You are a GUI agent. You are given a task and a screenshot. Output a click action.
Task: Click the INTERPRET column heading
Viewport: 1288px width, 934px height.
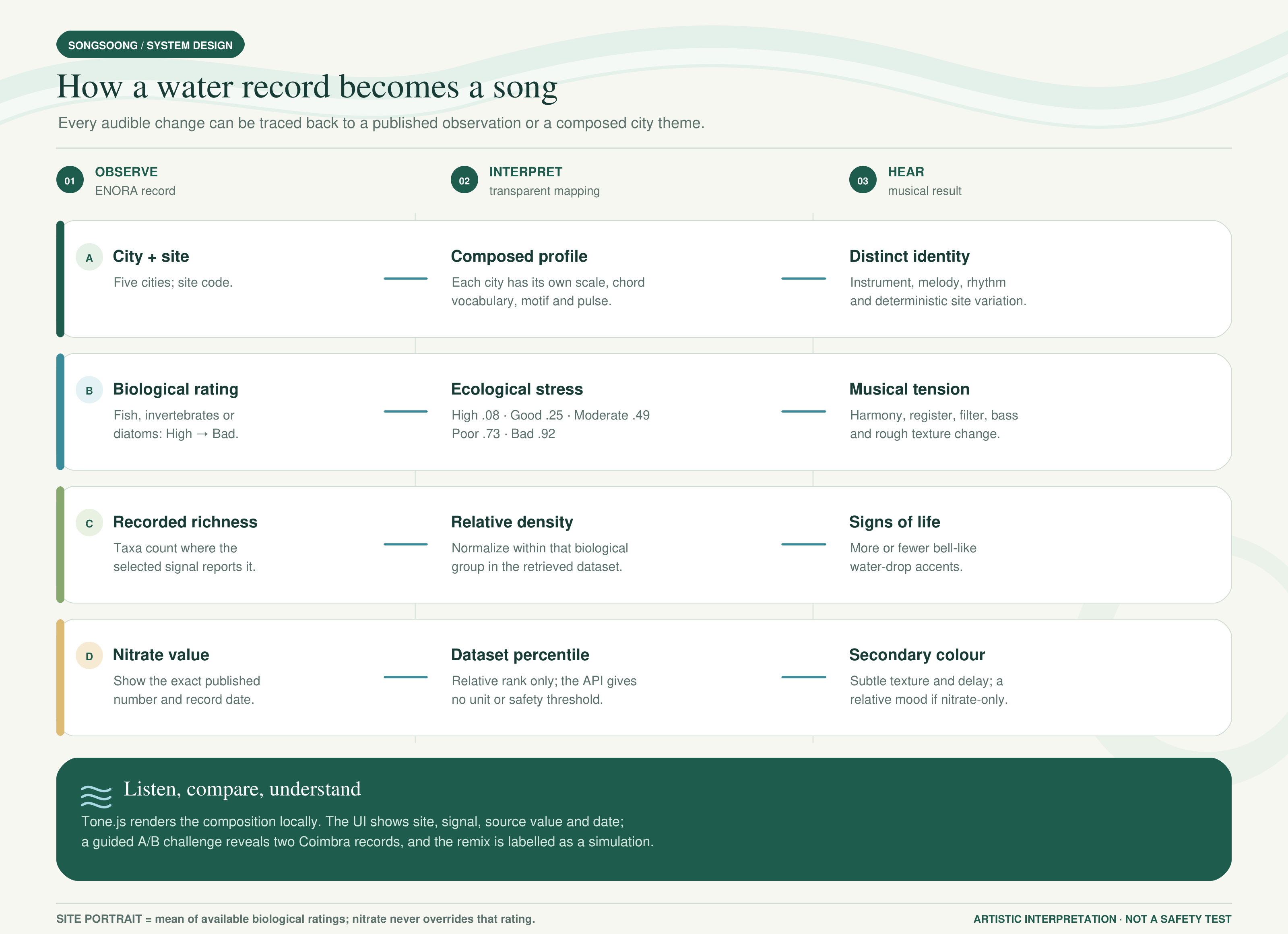526,172
